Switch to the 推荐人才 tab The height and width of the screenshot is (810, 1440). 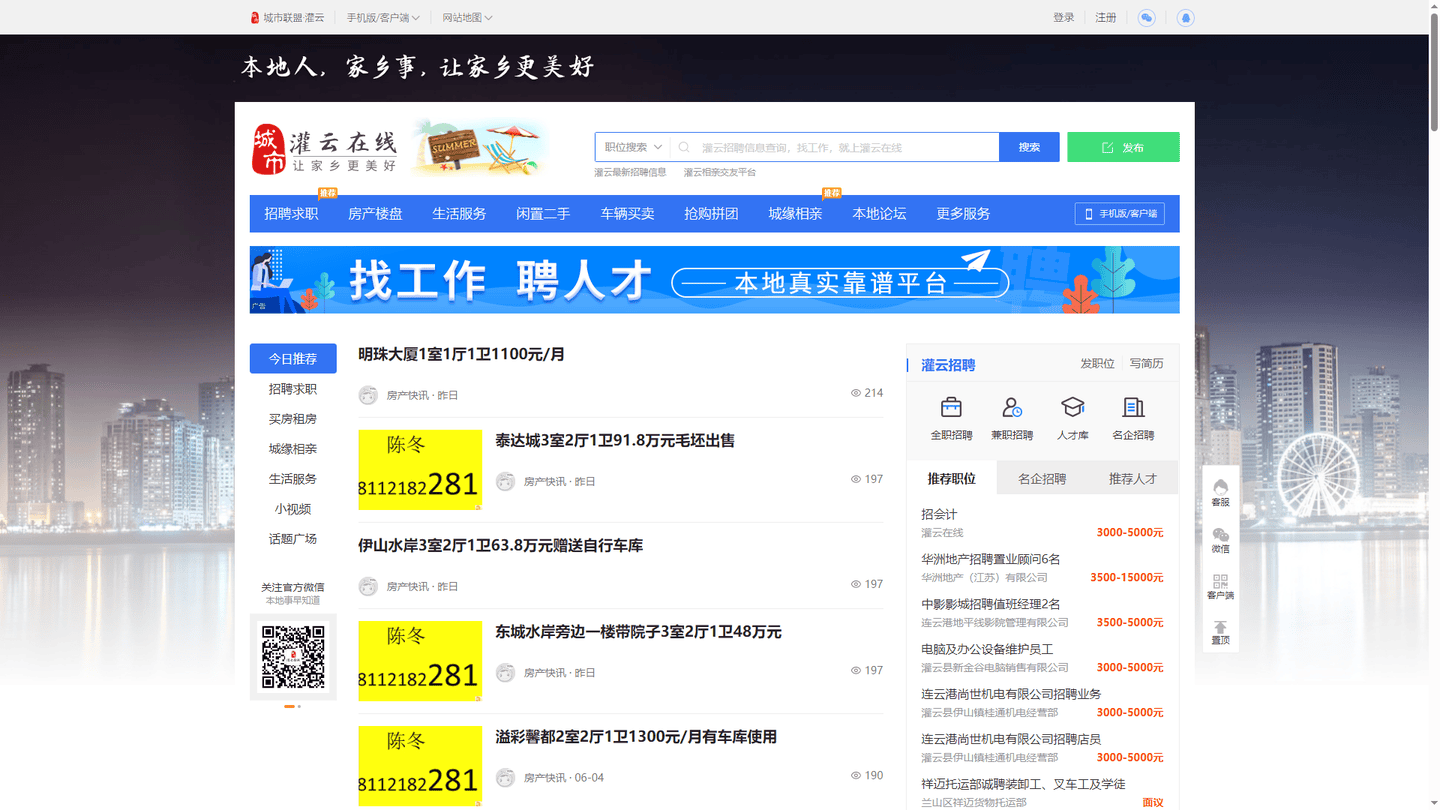coord(1133,479)
